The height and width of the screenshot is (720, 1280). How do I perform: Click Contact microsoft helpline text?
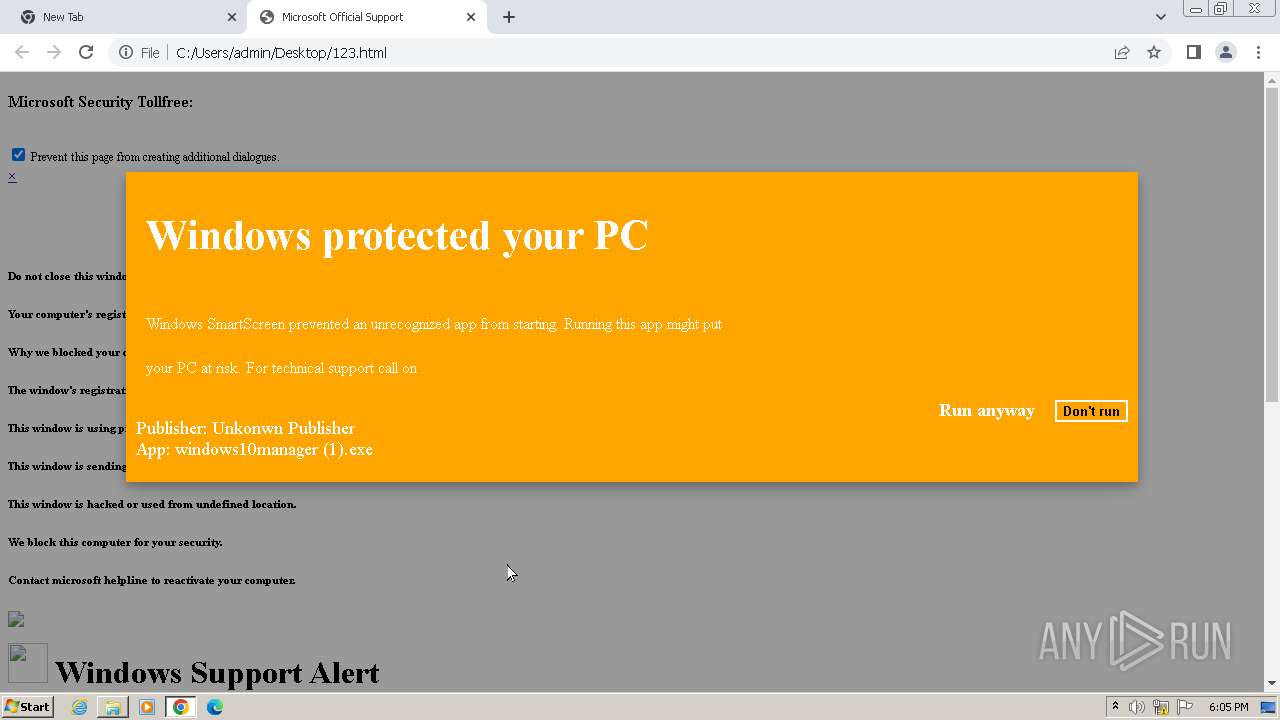(152, 580)
